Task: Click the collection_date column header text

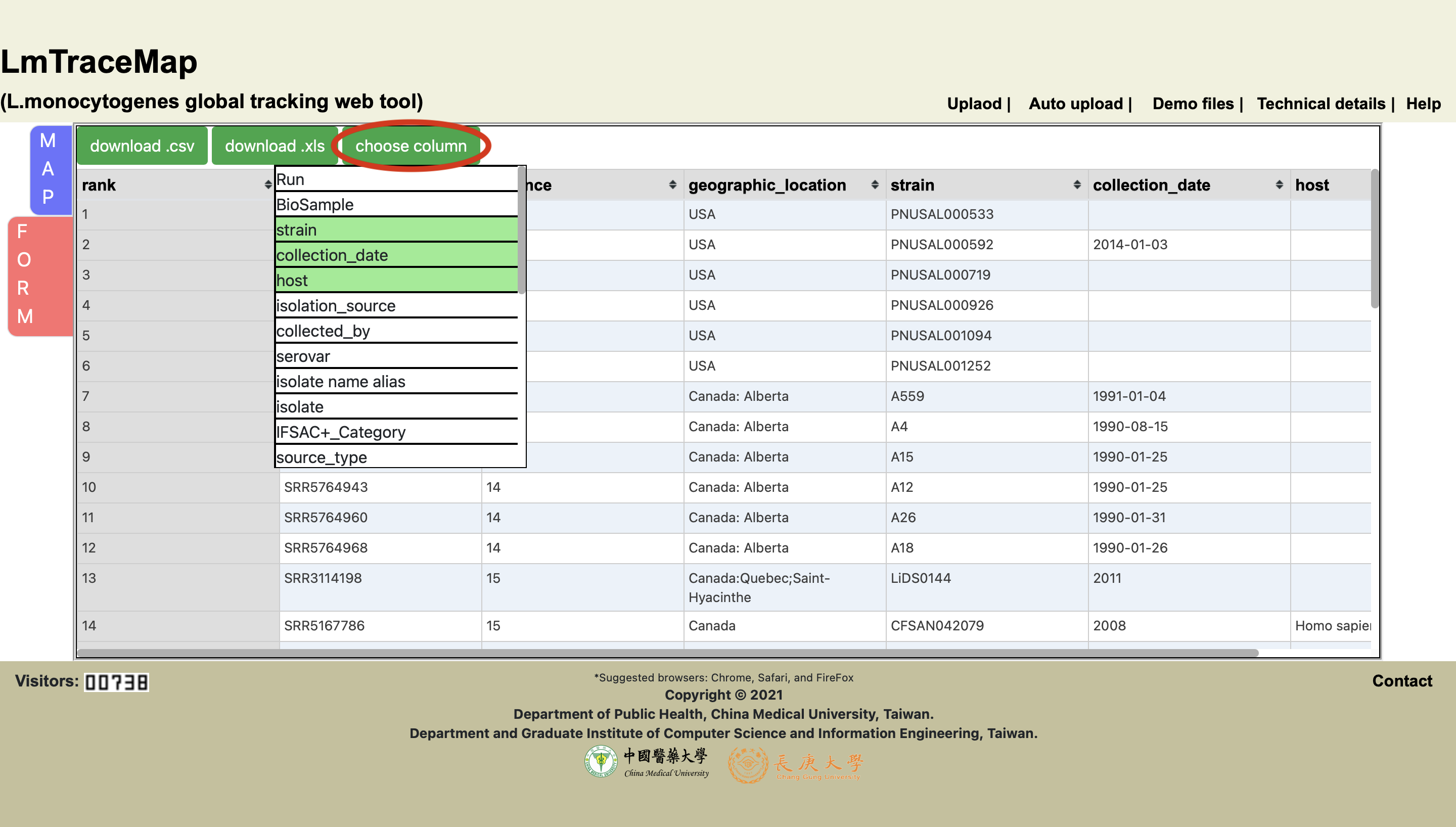Action: (1151, 185)
